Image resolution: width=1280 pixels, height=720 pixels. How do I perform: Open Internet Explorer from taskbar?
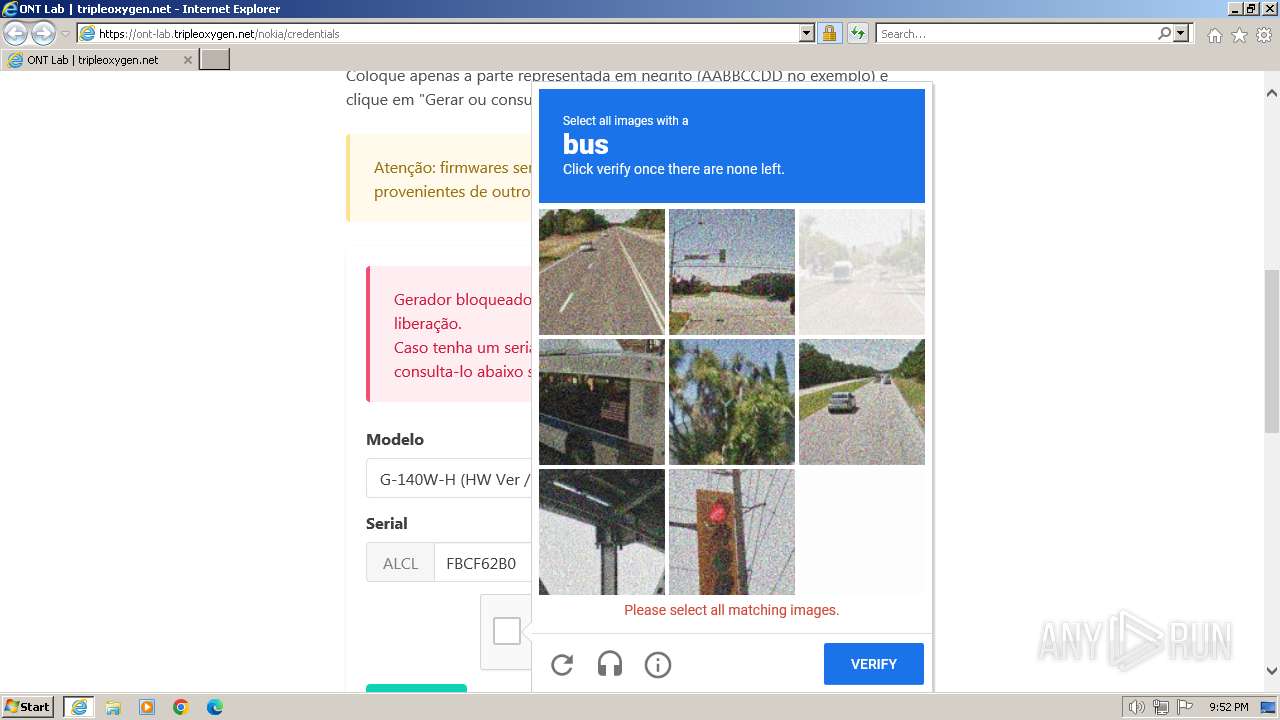click(79, 707)
